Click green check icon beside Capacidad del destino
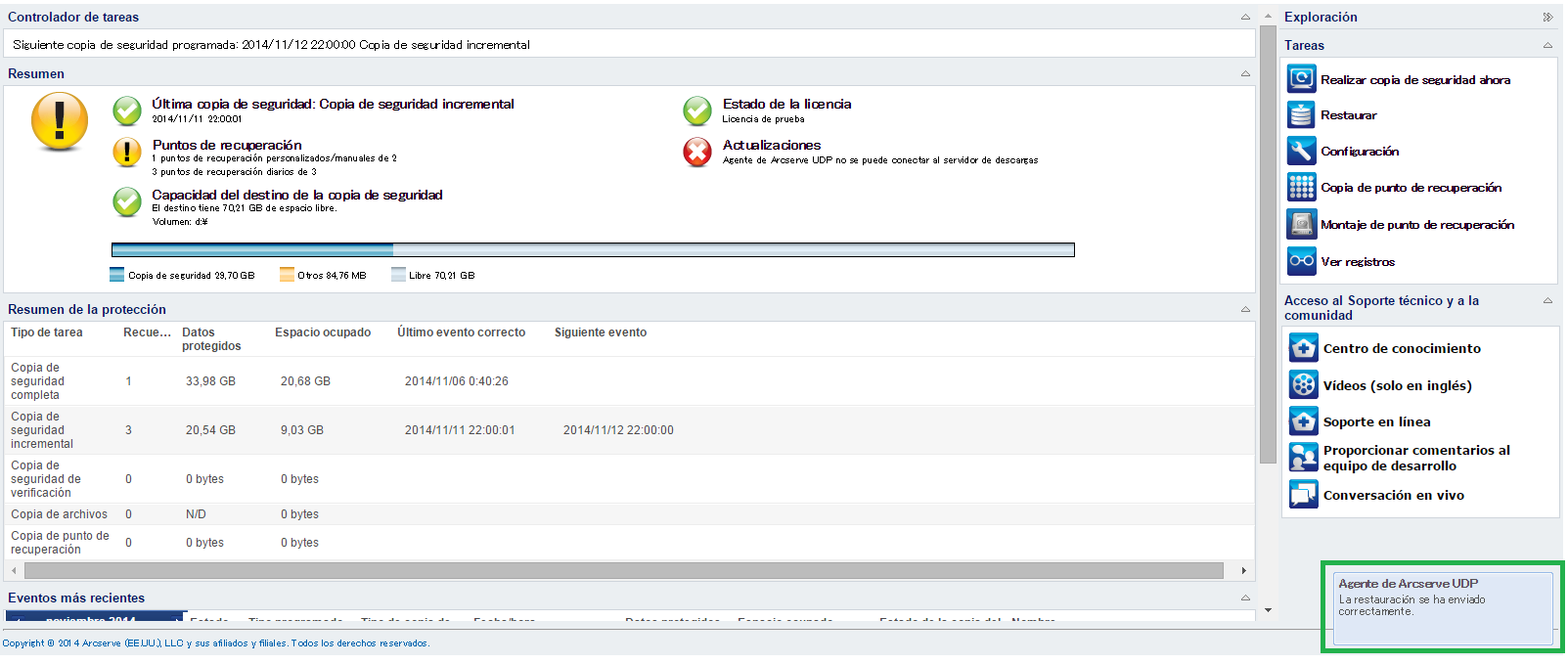Viewport: 1568px width, 664px height. click(127, 201)
